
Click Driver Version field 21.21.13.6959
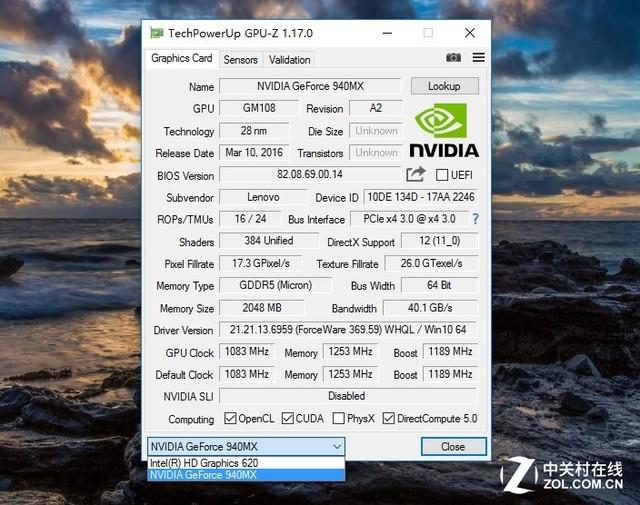coord(348,329)
